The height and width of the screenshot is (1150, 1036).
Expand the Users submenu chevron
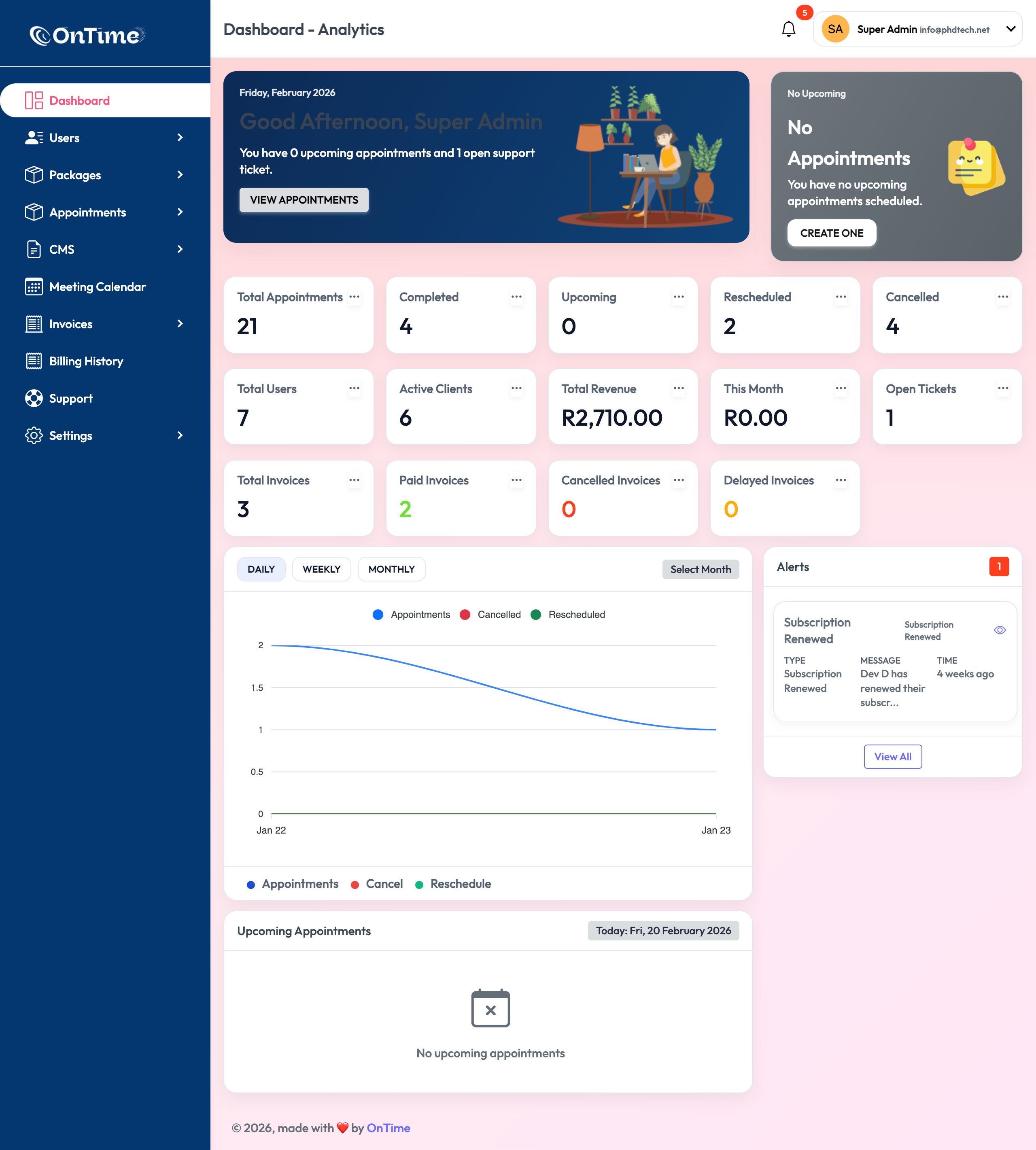pos(180,137)
